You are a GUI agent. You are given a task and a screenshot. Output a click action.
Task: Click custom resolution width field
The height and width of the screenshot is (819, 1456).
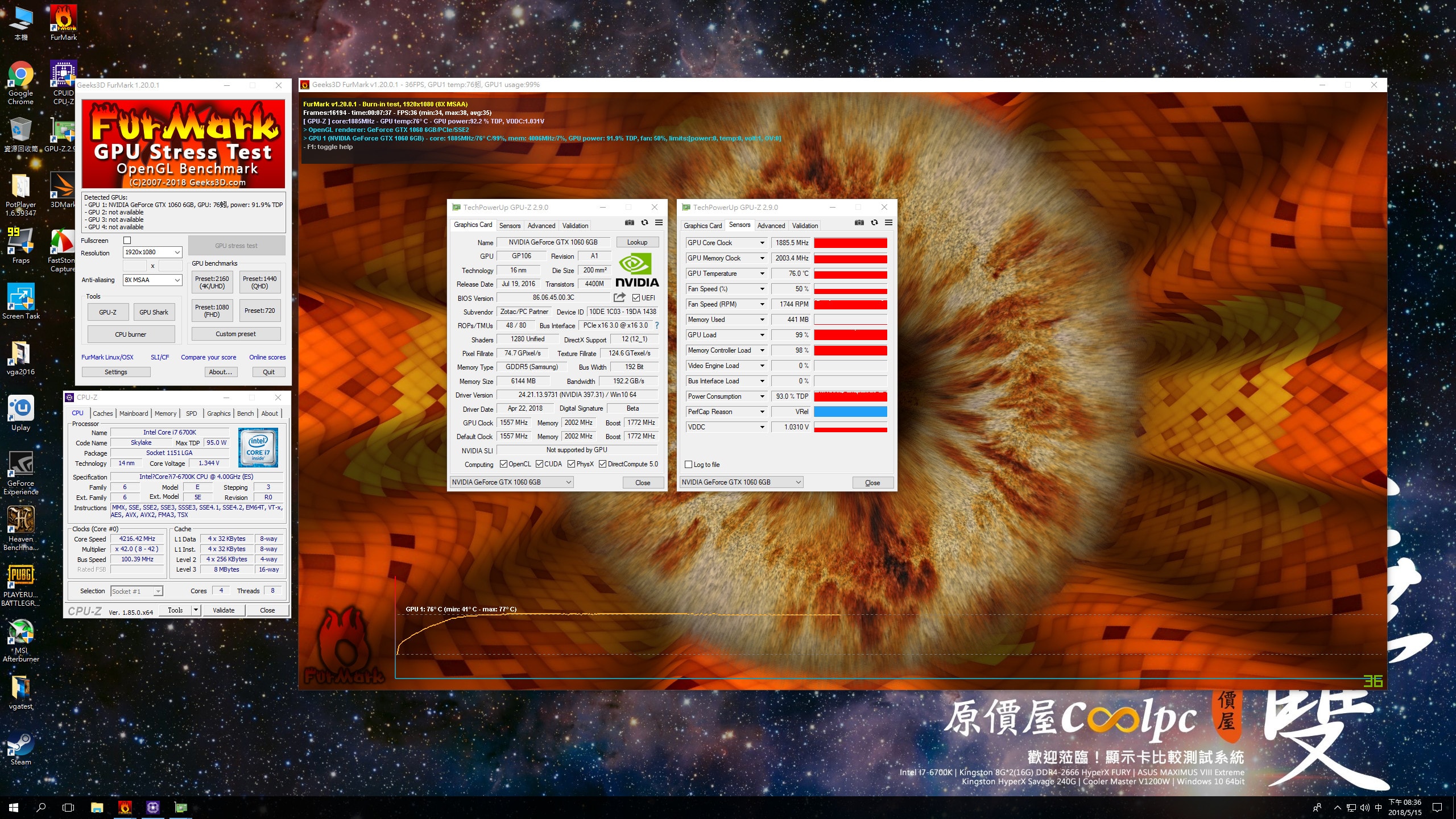point(135,266)
